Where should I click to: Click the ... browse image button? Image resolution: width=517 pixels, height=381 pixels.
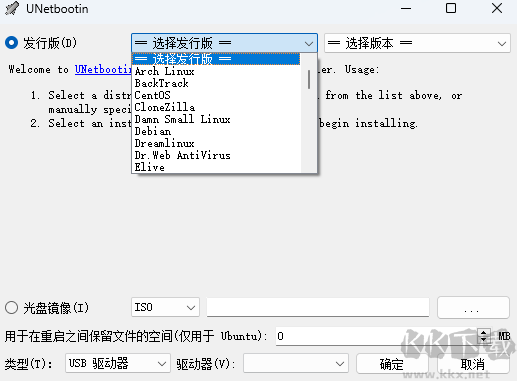[x=473, y=307]
